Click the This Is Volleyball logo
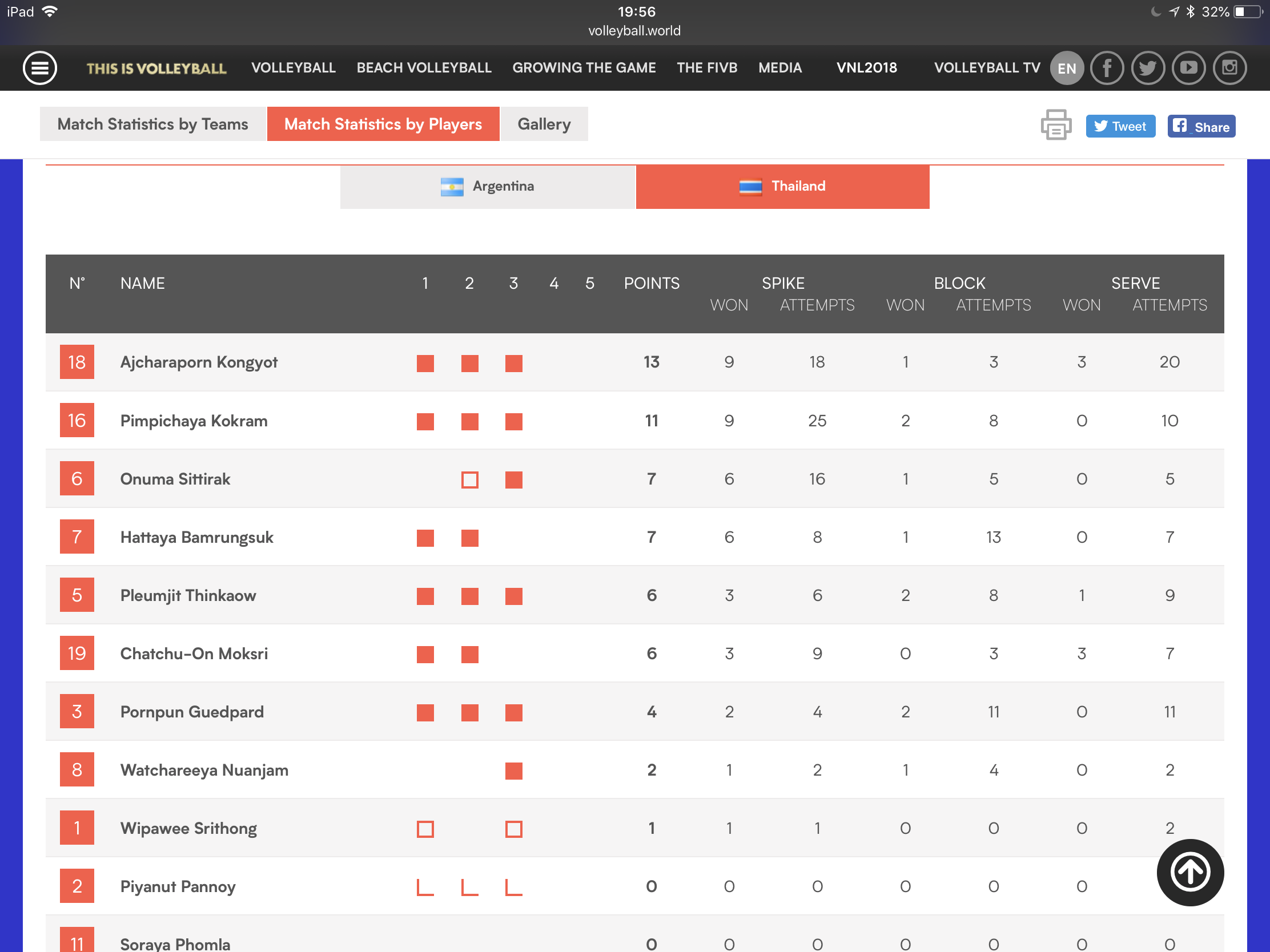Screen dimensions: 1270x952 [x=156, y=68]
